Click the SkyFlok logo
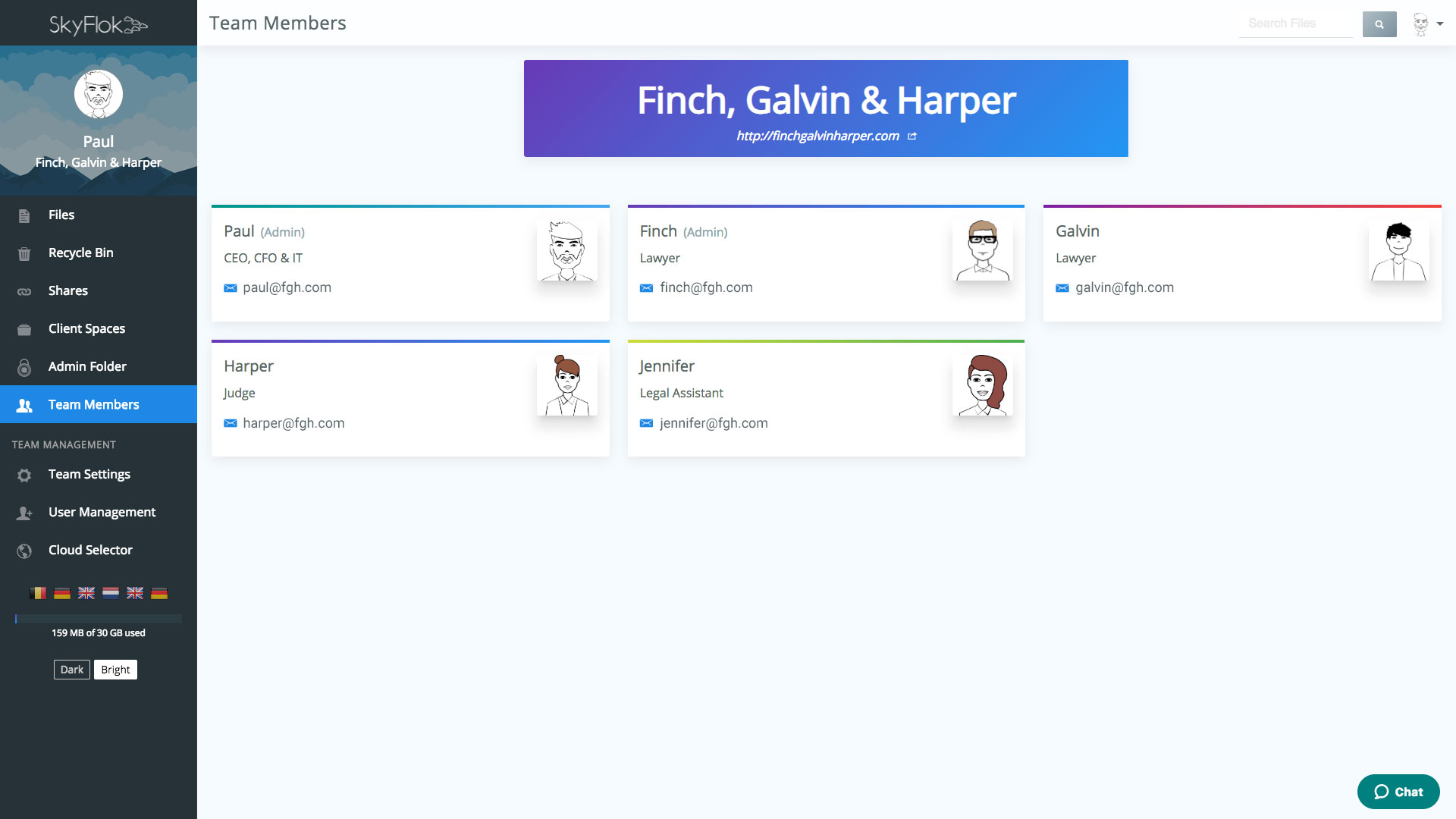 99,25
